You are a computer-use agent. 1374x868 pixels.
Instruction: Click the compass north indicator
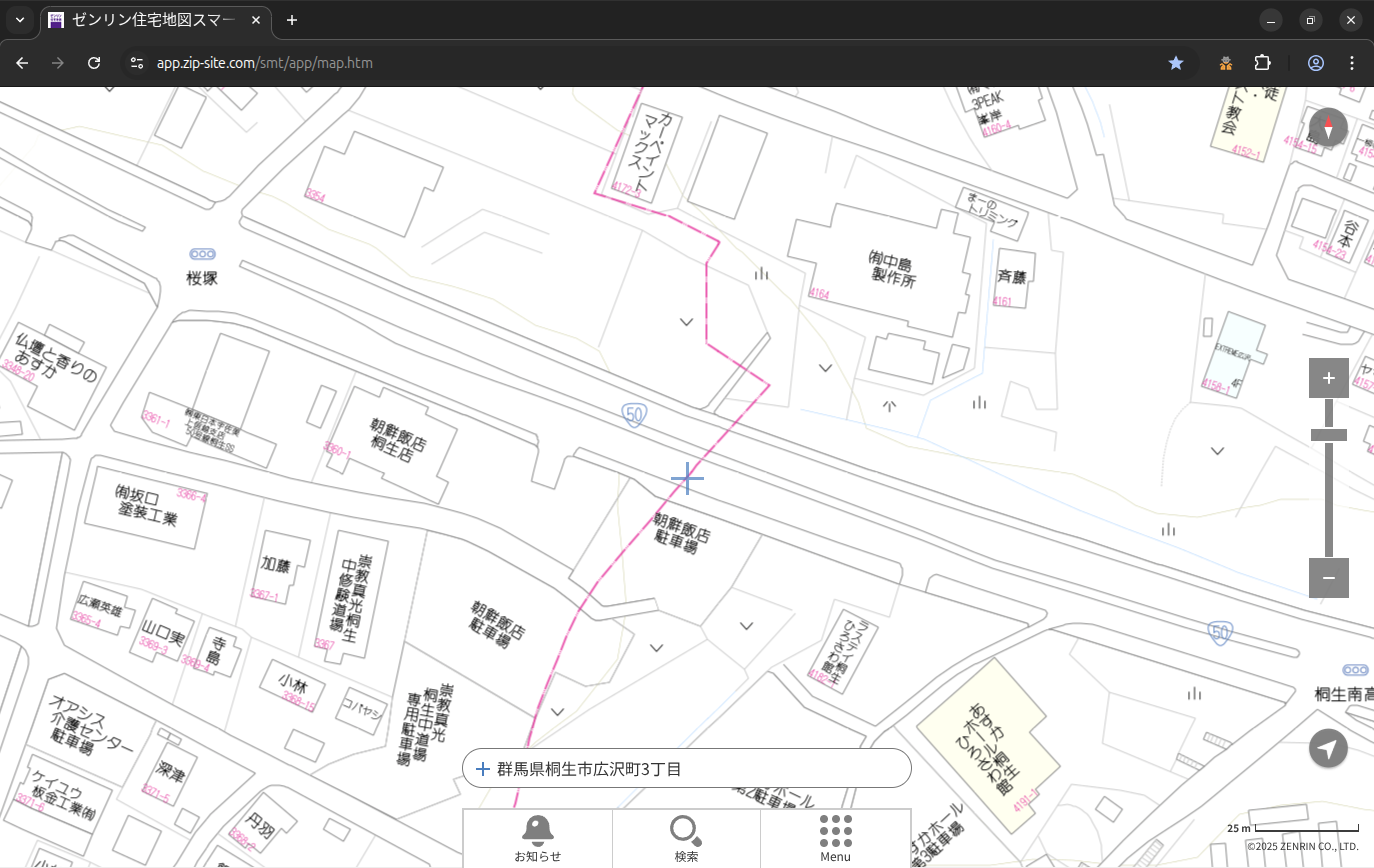[x=1328, y=128]
